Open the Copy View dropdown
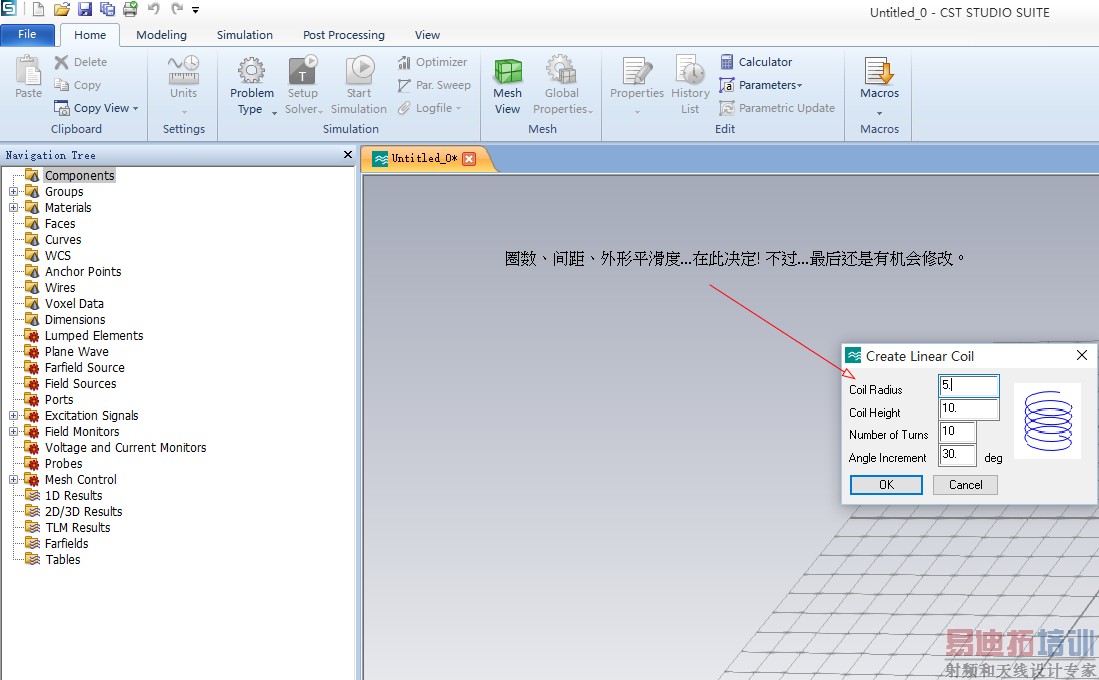The width and height of the screenshot is (1099, 680). [x=135, y=108]
